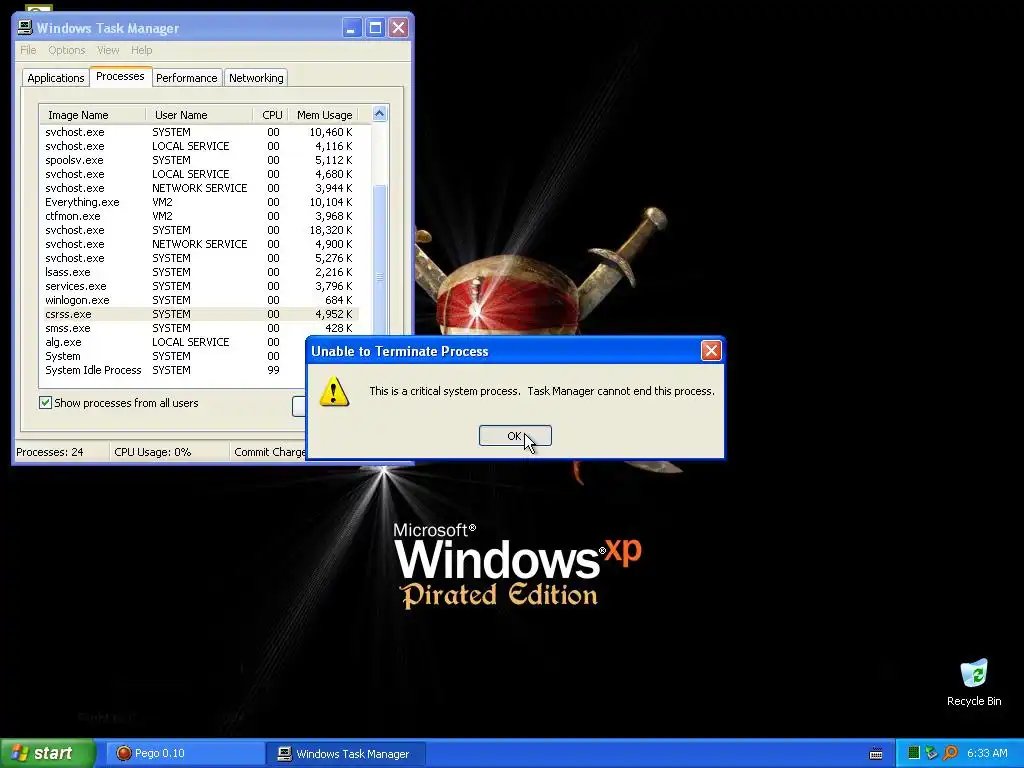Click CPU Usage: 0% in status bar
Viewport: 1024px width, 768px height.
pyautogui.click(x=153, y=452)
